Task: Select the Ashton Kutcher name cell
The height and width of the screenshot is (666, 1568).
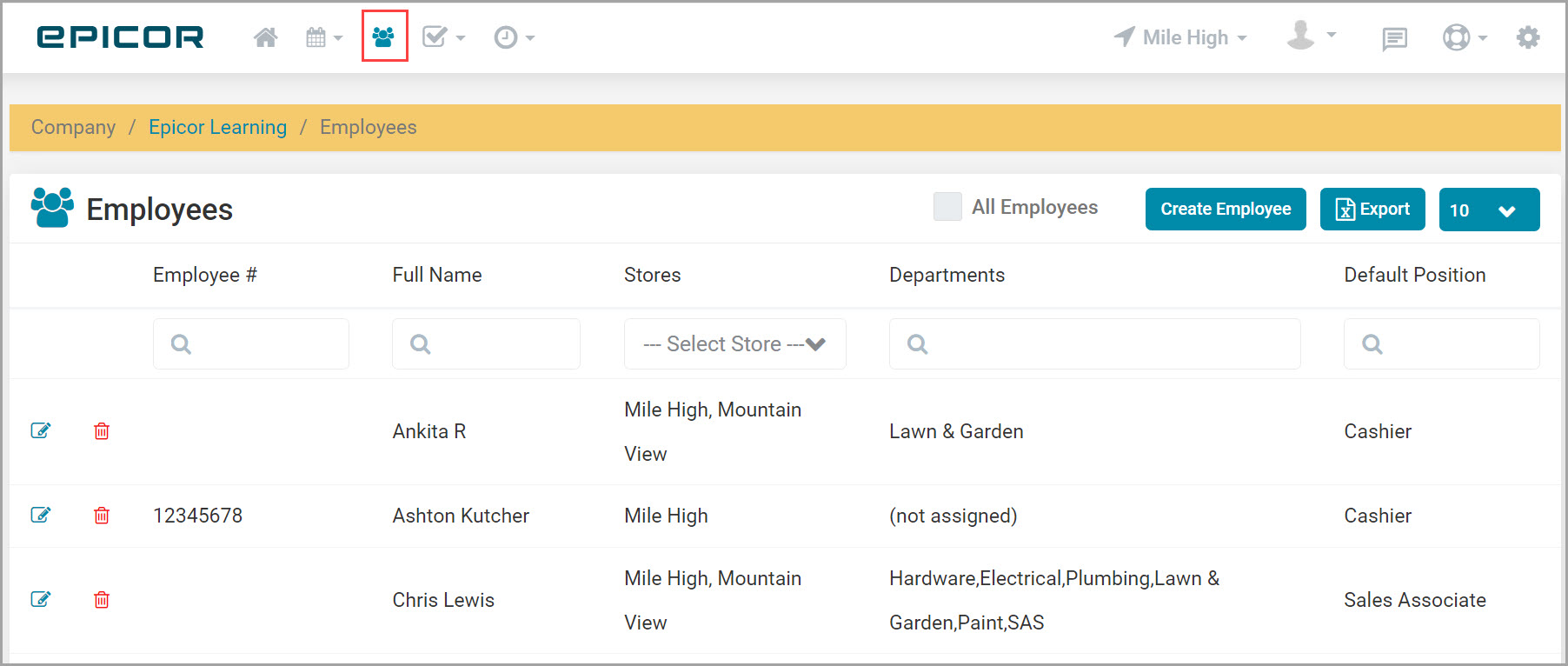Action: 461,516
